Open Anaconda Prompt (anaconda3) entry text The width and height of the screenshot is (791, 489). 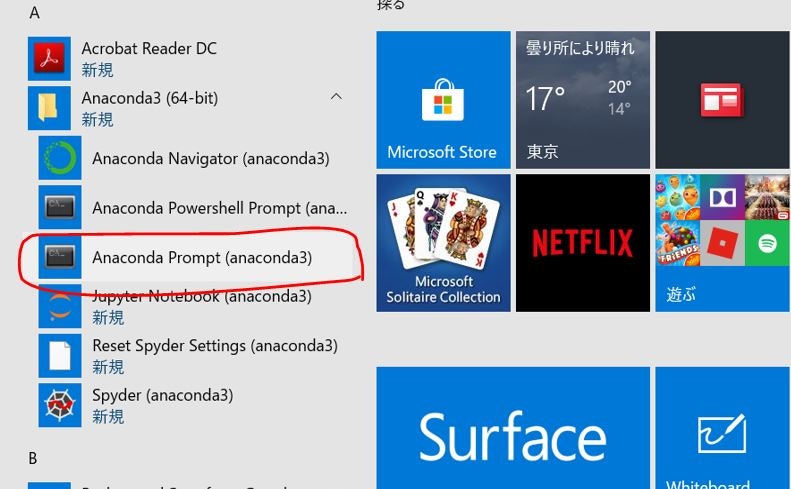(x=202, y=257)
